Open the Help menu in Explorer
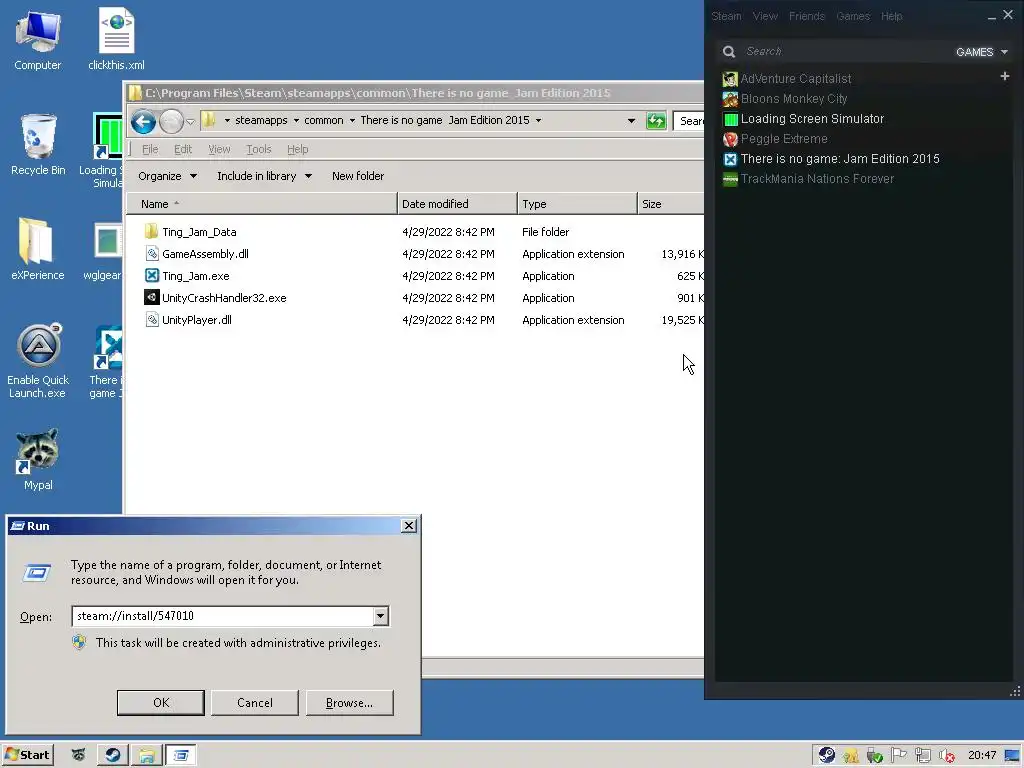The width and height of the screenshot is (1024, 768). 297,150
